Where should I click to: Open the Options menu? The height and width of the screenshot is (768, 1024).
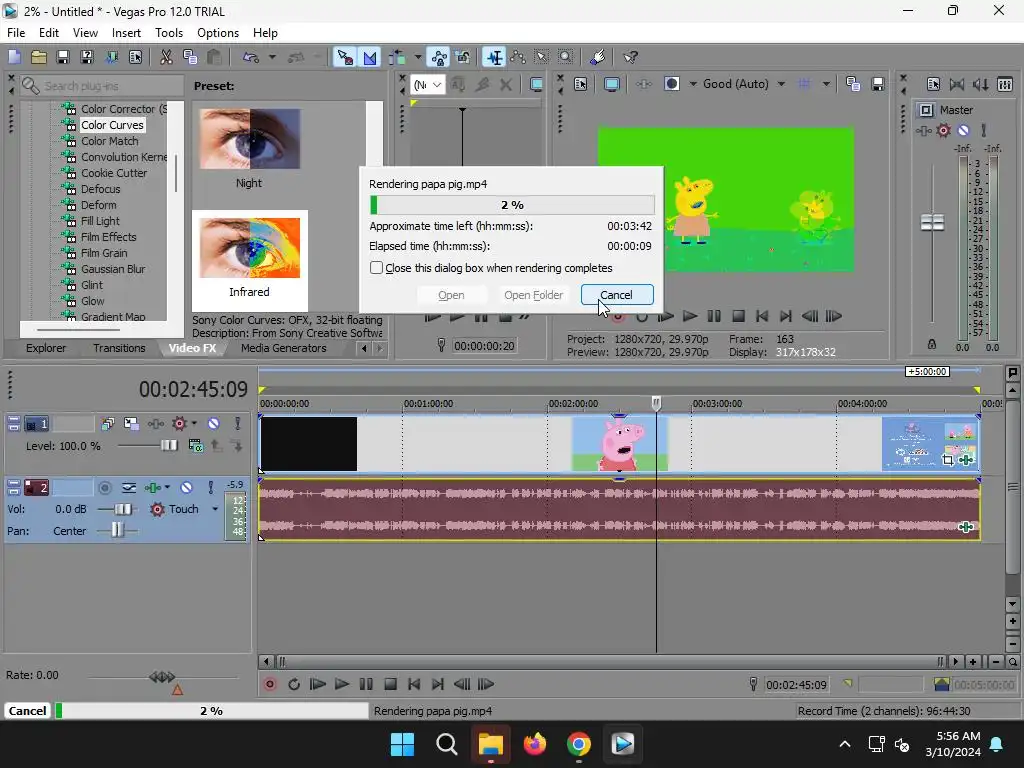(217, 33)
